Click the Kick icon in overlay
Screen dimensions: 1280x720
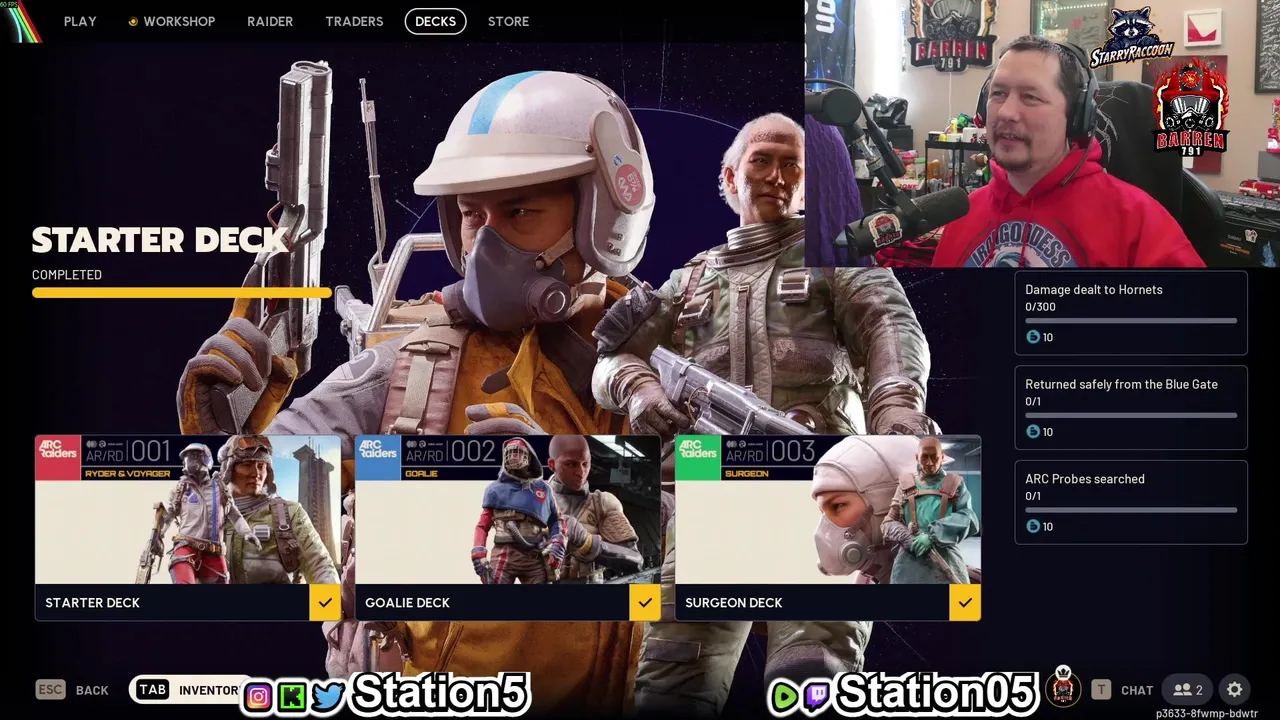(292, 697)
